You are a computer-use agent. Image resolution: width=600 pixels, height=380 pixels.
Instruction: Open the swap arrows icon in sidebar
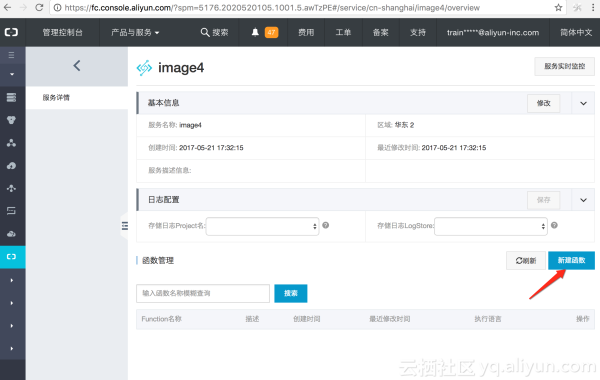click(x=11, y=210)
